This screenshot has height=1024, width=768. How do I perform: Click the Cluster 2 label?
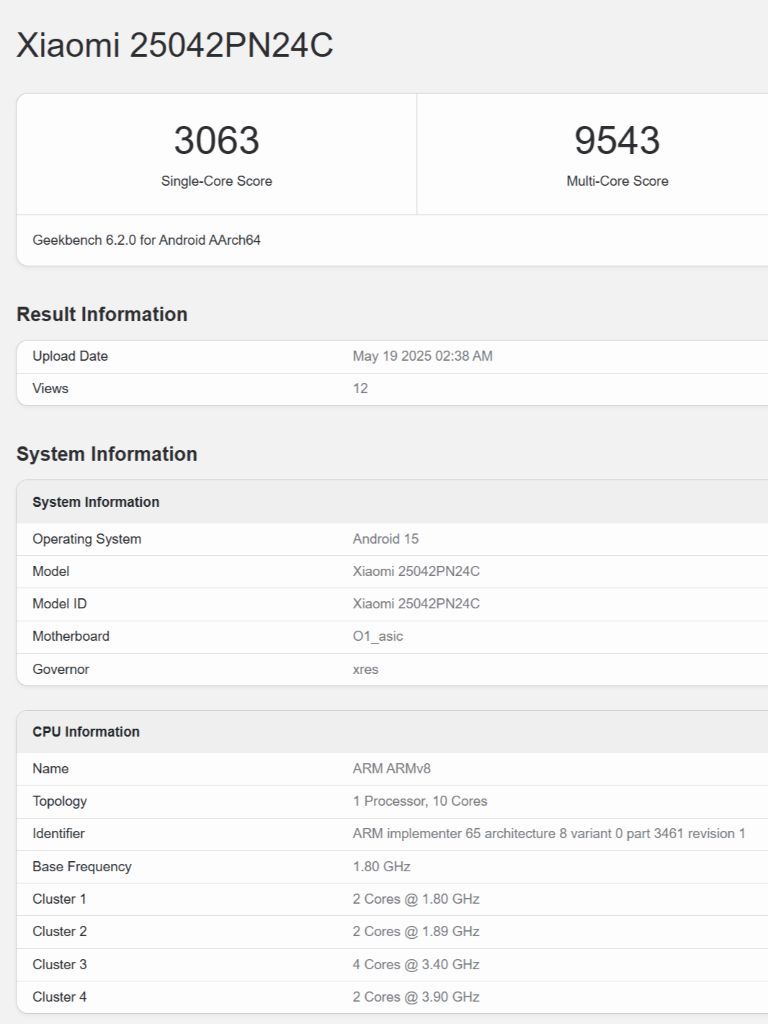(x=59, y=931)
